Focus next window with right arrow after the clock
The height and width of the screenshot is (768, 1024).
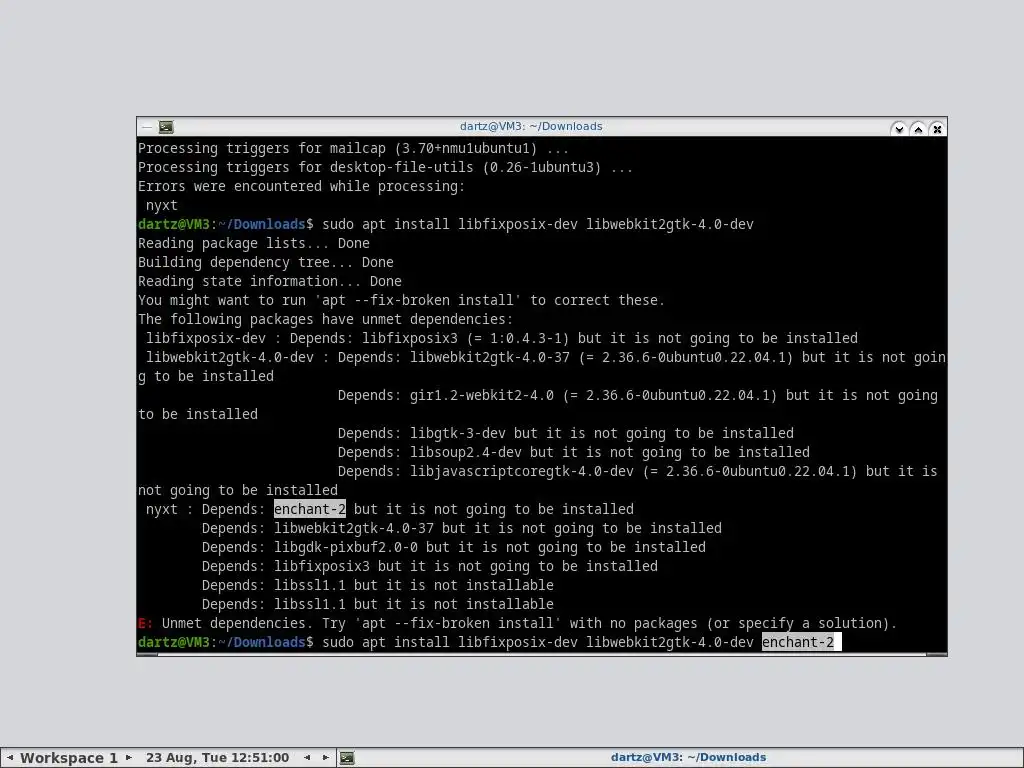click(325, 758)
